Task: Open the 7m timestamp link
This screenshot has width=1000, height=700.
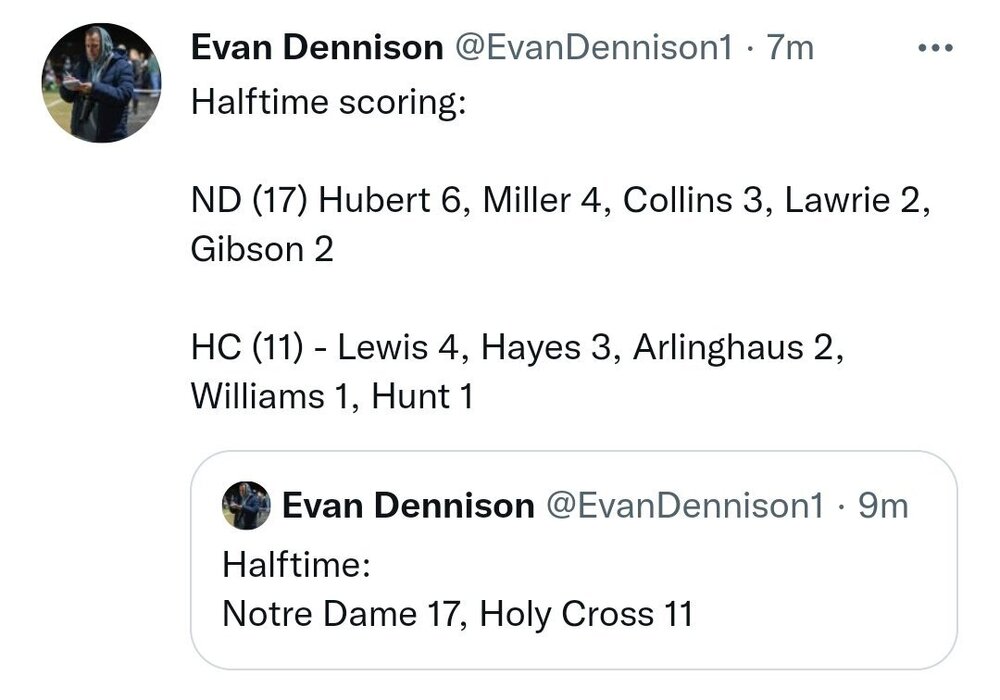Action: [790, 48]
